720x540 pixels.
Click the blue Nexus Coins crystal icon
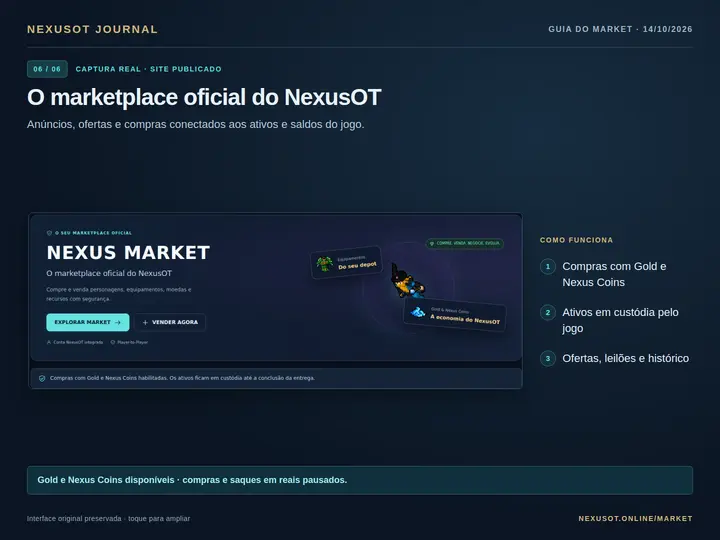click(x=418, y=312)
